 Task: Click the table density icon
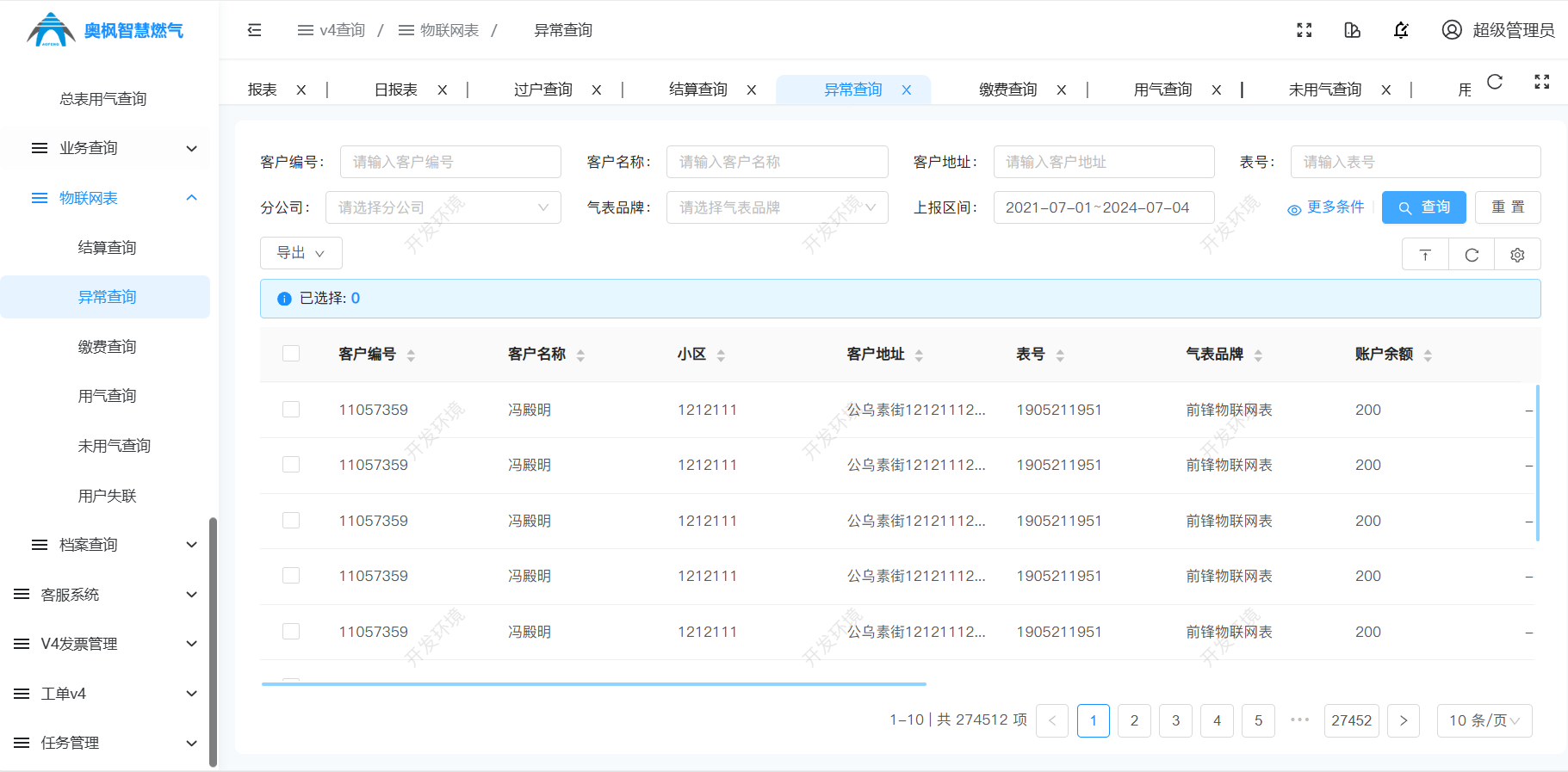1425,255
